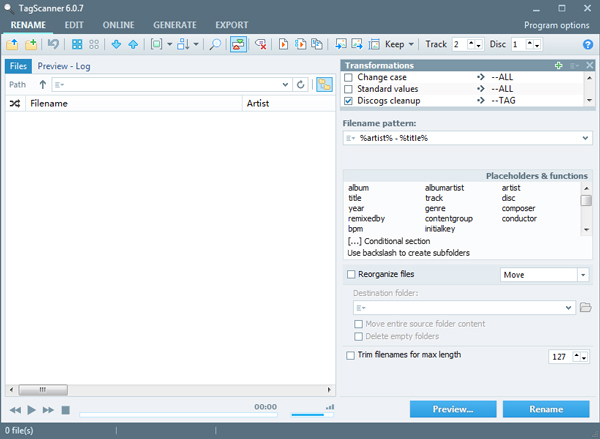Click the blue move up arrow icon
600x439 pixels.
(133, 44)
